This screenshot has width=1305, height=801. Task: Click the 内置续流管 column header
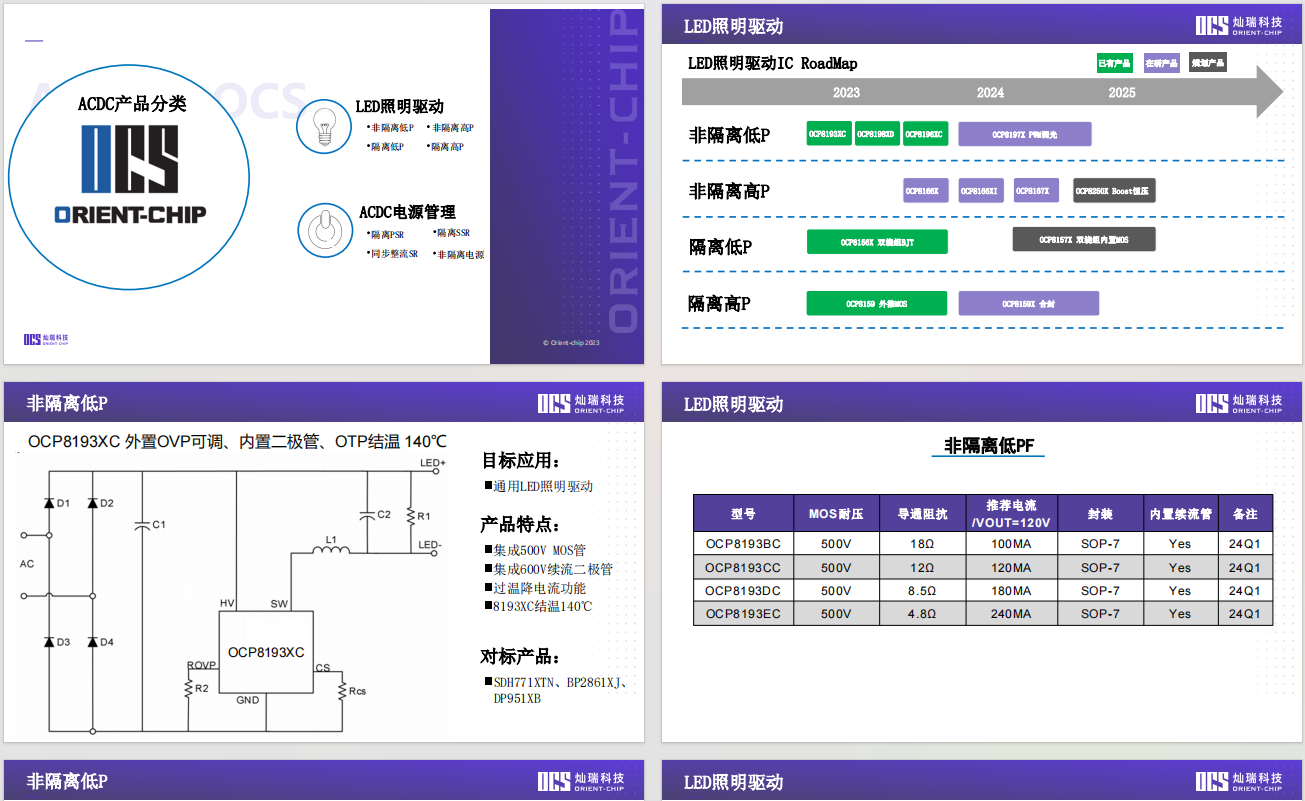click(x=1180, y=513)
